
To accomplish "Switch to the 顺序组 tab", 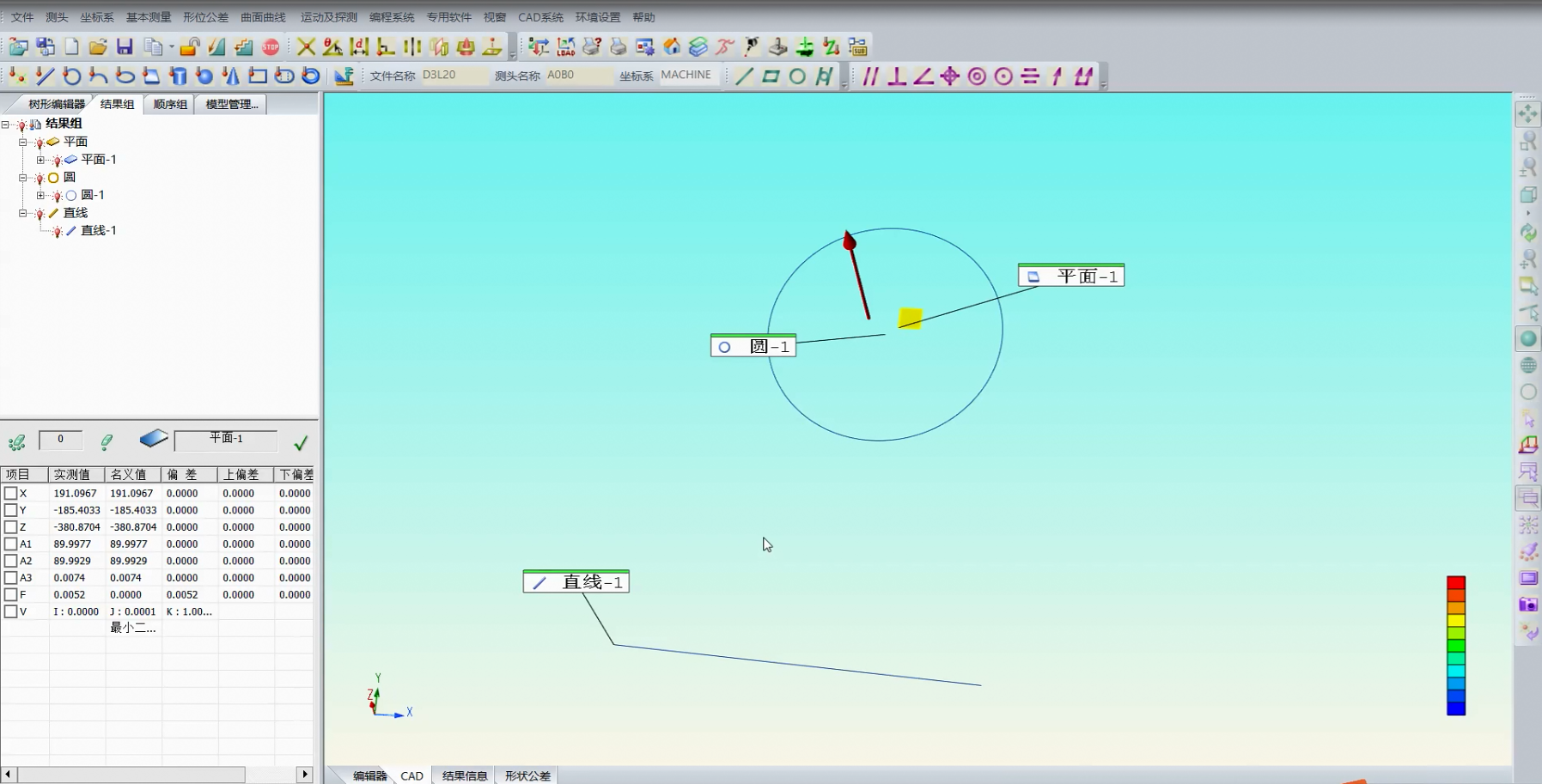I will [170, 104].
